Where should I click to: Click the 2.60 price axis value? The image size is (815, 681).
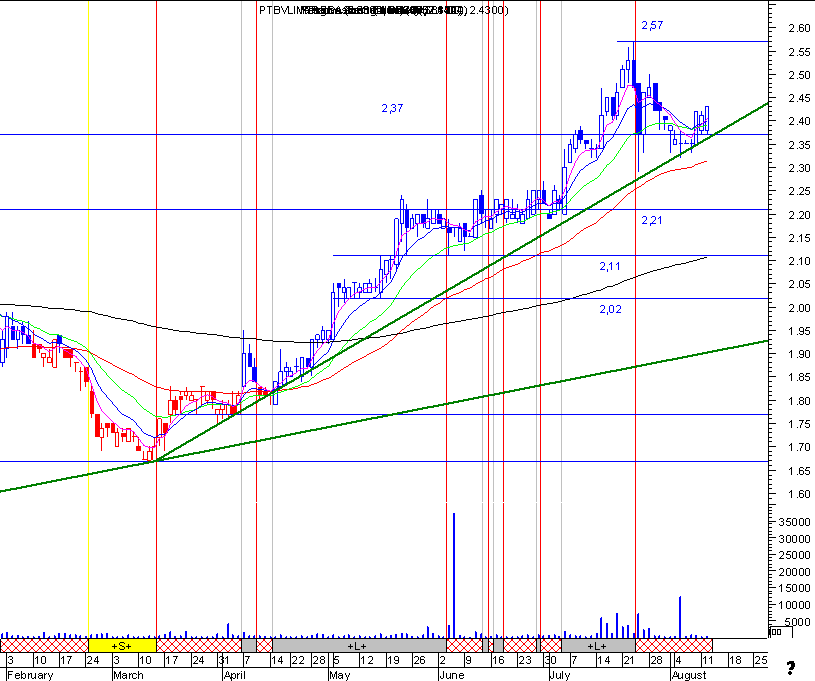coord(799,28)
